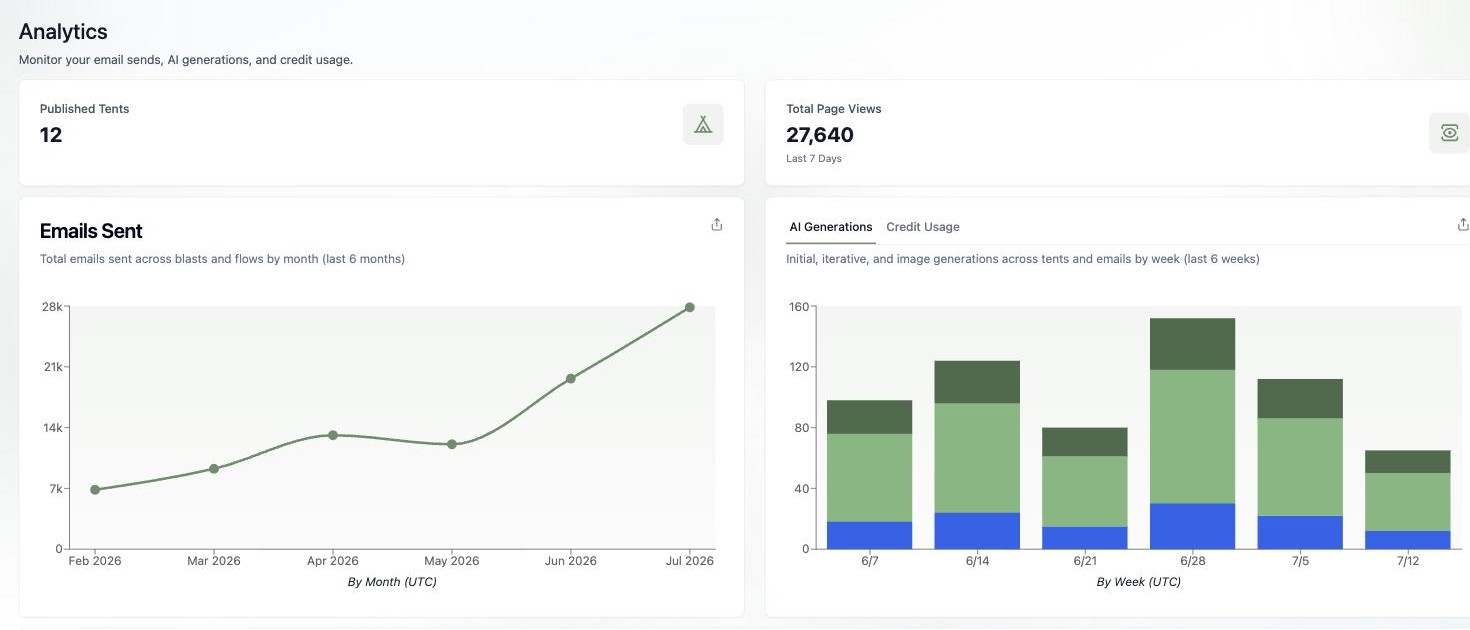Click the Mar 2026 data point on line chart

[214, 468]
